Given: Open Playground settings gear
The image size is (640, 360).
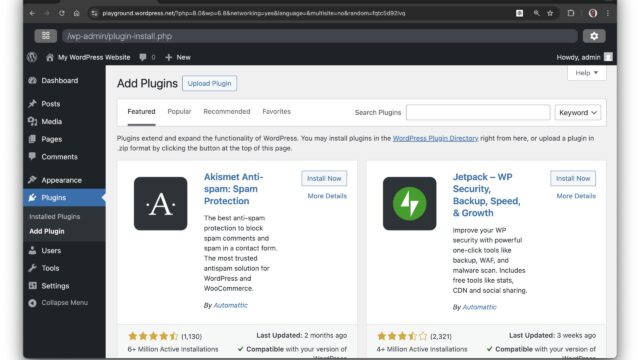Looking at the screenshot, I should (594, 36).
